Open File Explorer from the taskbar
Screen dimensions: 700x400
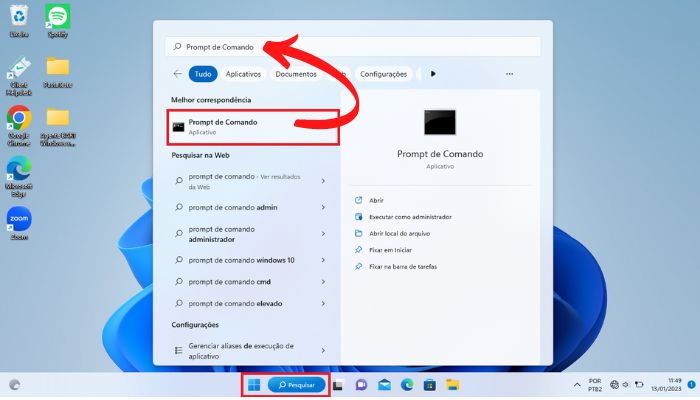452,385
